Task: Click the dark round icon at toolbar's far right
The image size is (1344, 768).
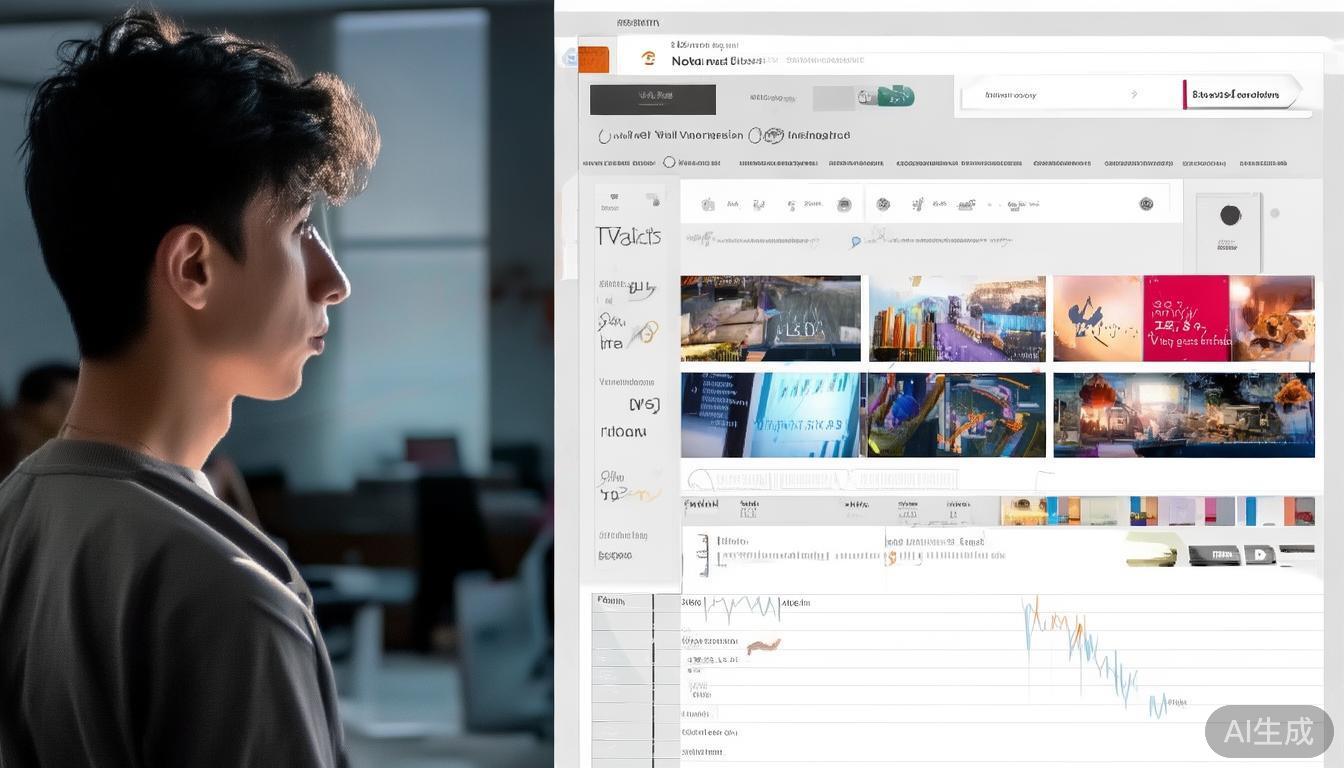Action: coord(1146,204)
